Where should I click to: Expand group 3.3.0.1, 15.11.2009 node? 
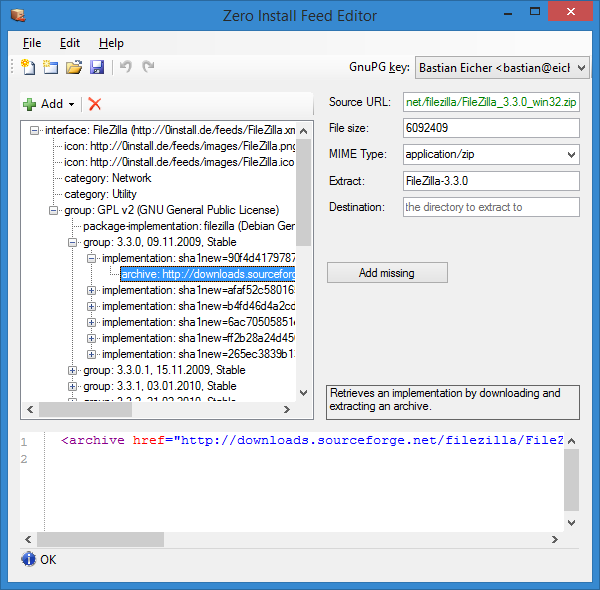[72, 370]
